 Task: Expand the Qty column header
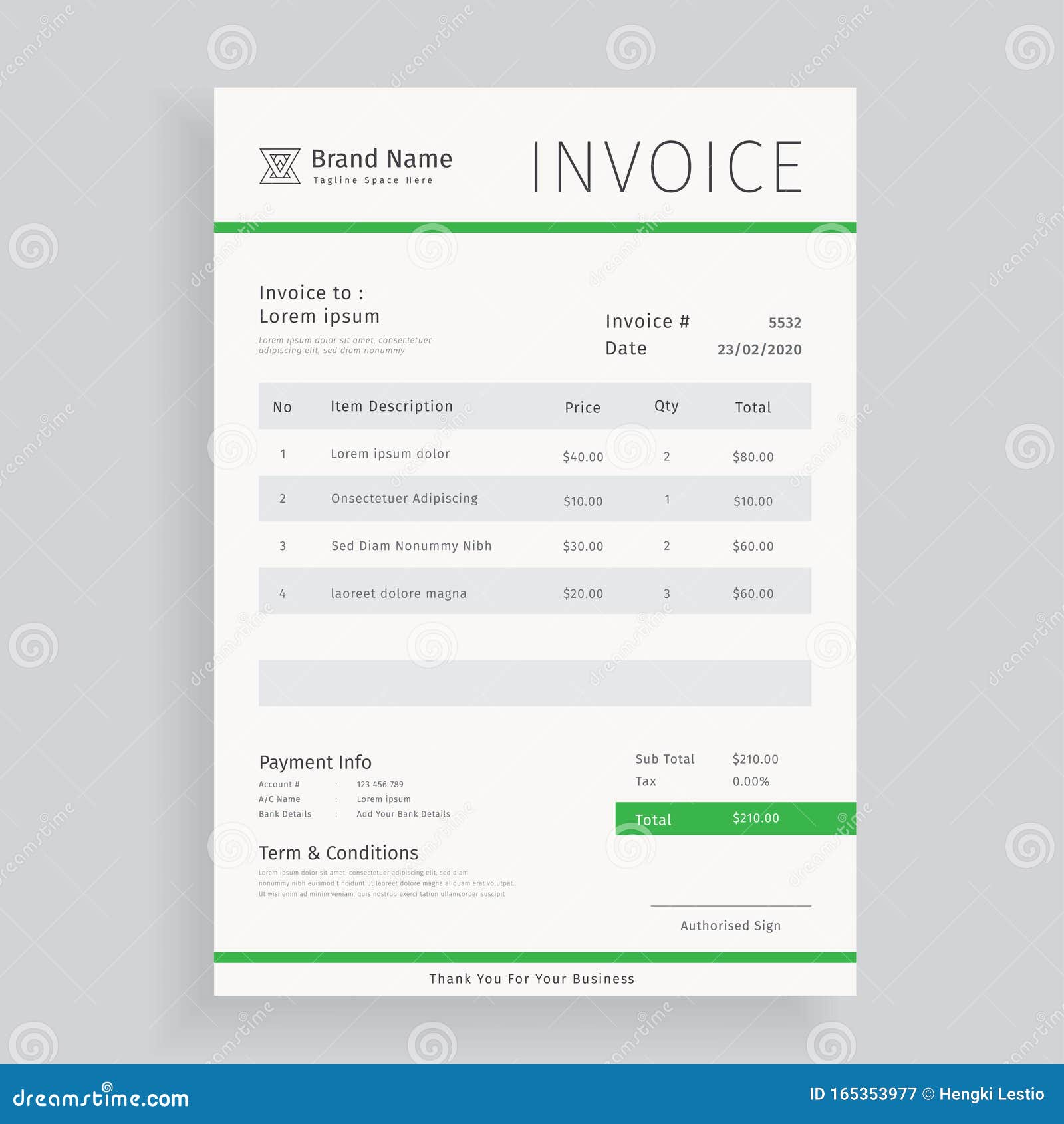(x=664, y=406)
